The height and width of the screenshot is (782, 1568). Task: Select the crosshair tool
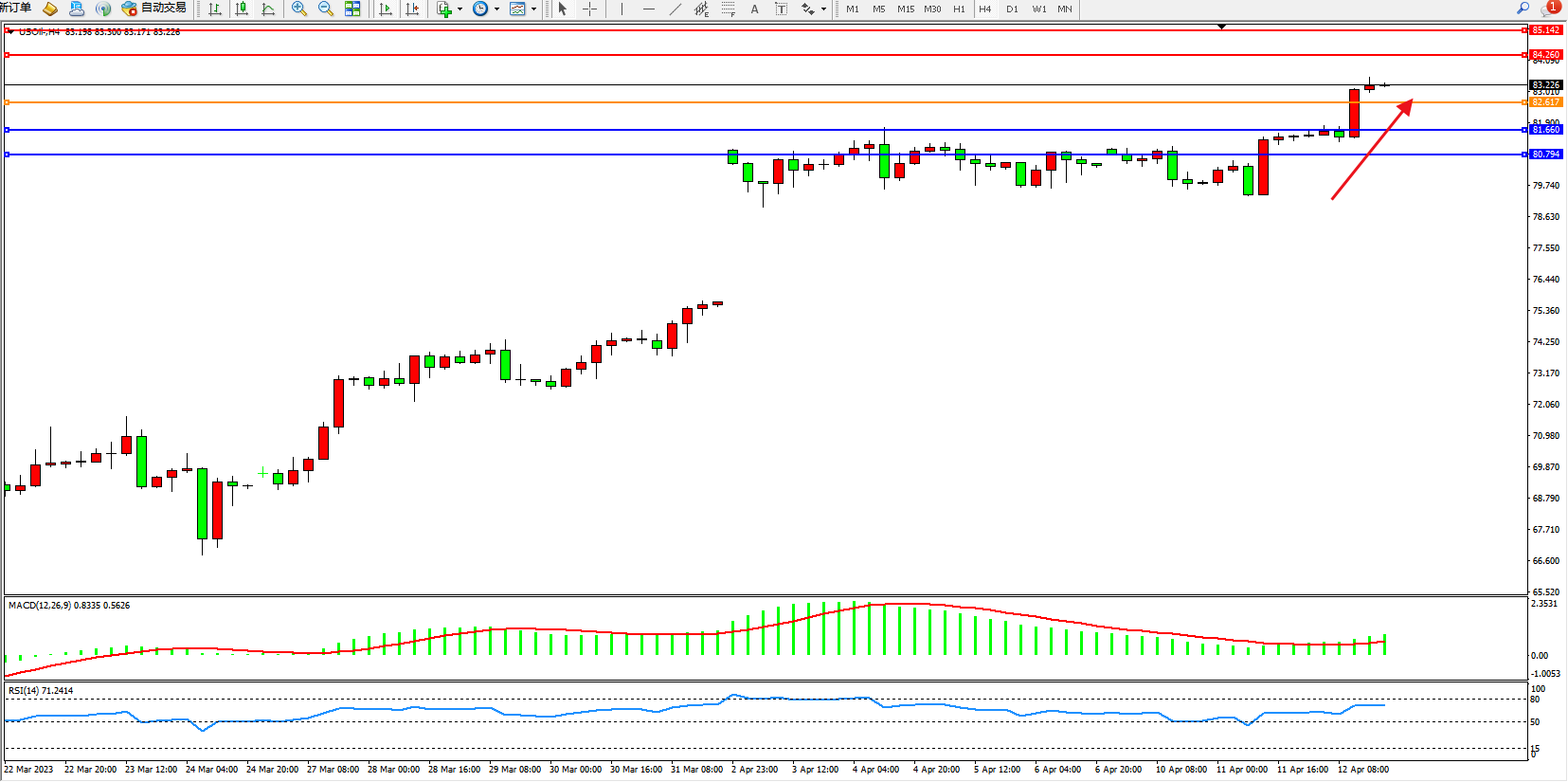click(589, 9)
